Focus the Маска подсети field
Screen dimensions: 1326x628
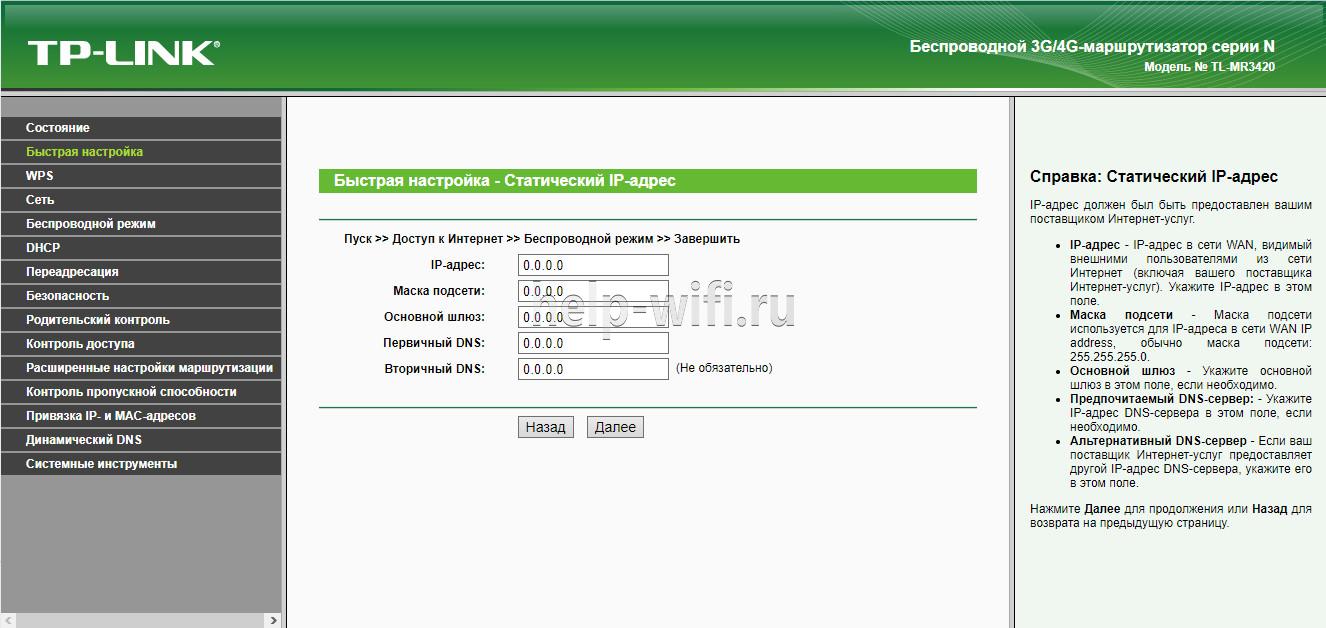[x=593, y=291]
